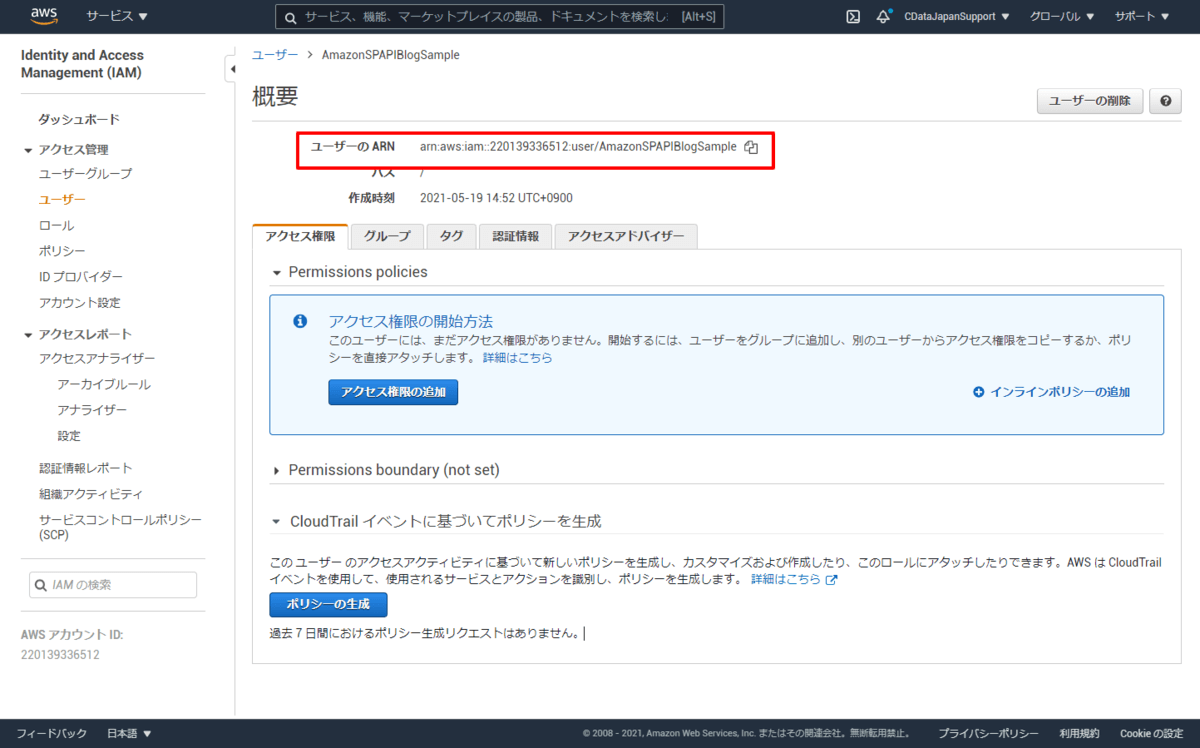Click アクセス権限の追加 button
This screenshot has height=748, width=1200.
tap(393, 392)
